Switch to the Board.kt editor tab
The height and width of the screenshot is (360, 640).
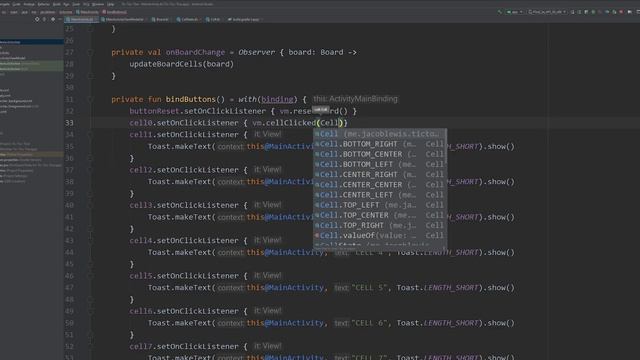coord(160,19)
